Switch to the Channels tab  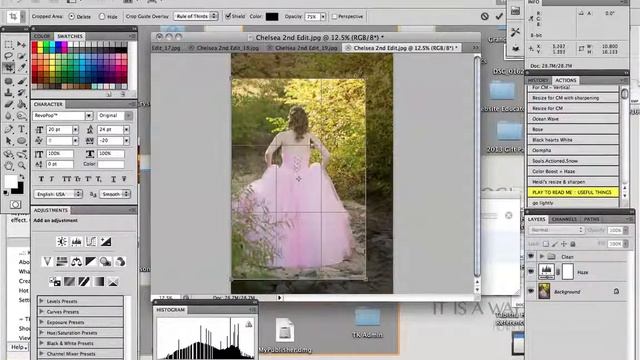pos(564,219)
